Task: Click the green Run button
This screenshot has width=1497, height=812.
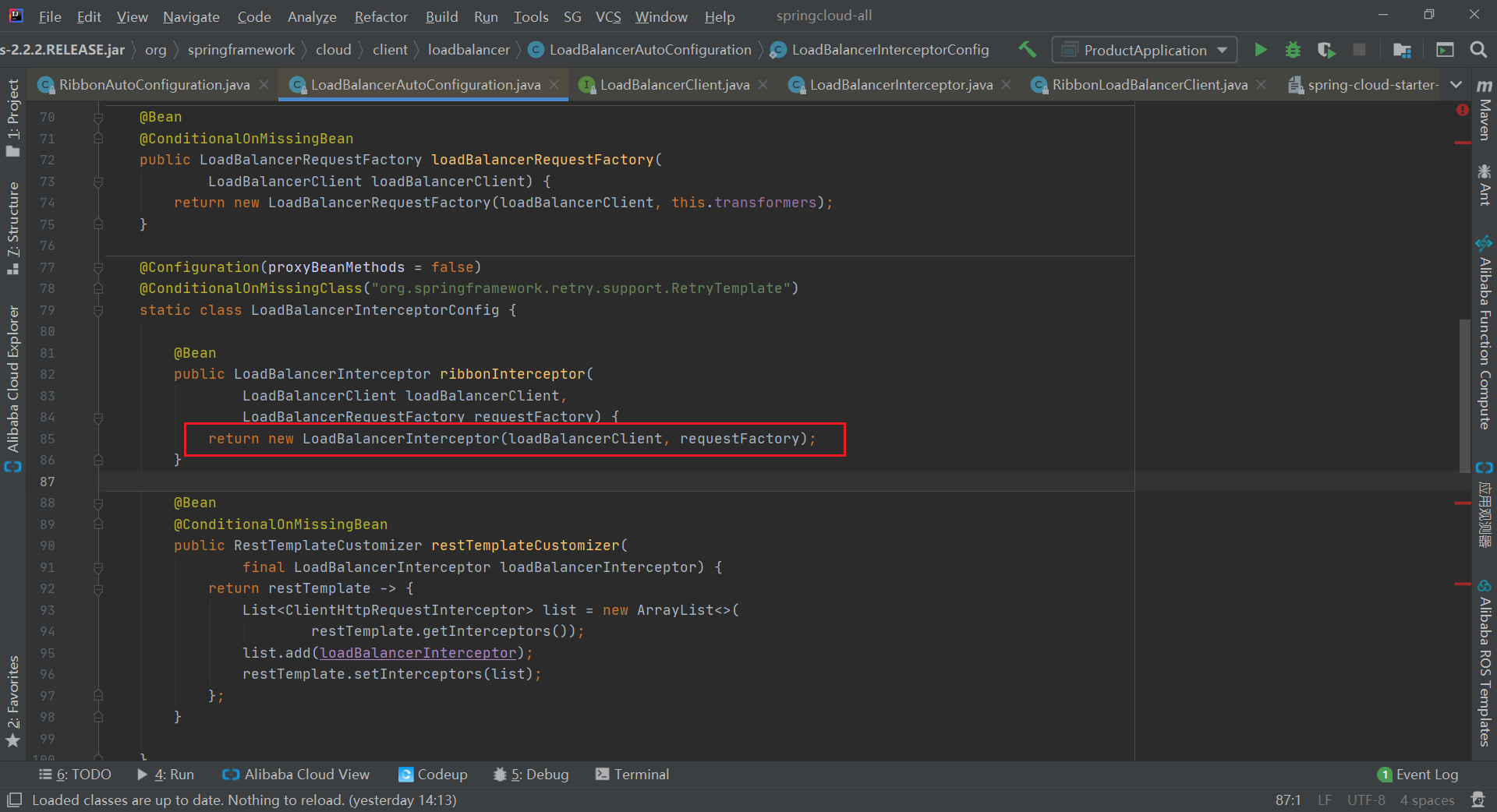Action: click(1260, 50)
